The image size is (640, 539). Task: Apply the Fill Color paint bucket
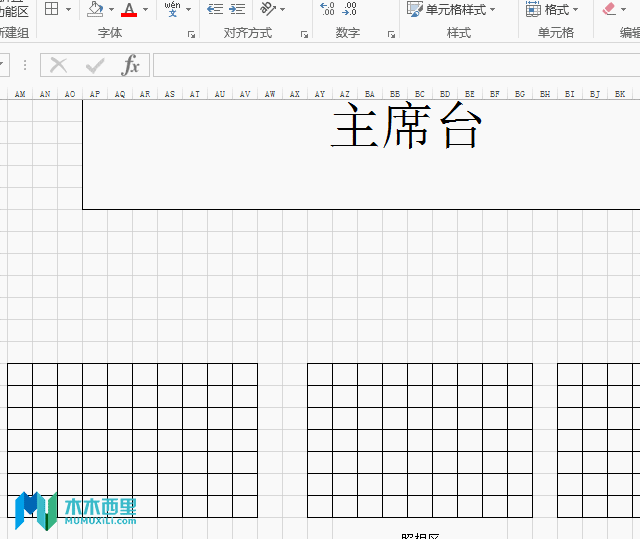95,9
